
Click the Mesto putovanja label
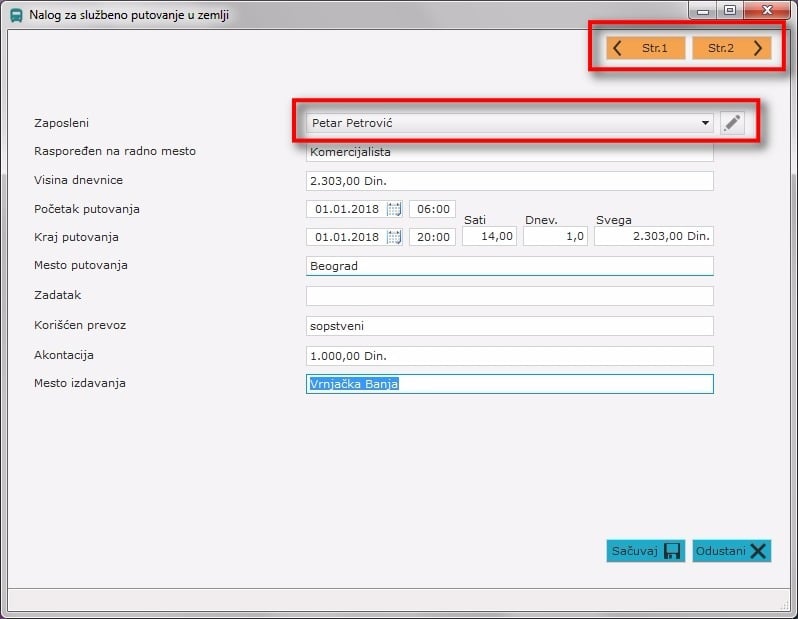[81, 265]
